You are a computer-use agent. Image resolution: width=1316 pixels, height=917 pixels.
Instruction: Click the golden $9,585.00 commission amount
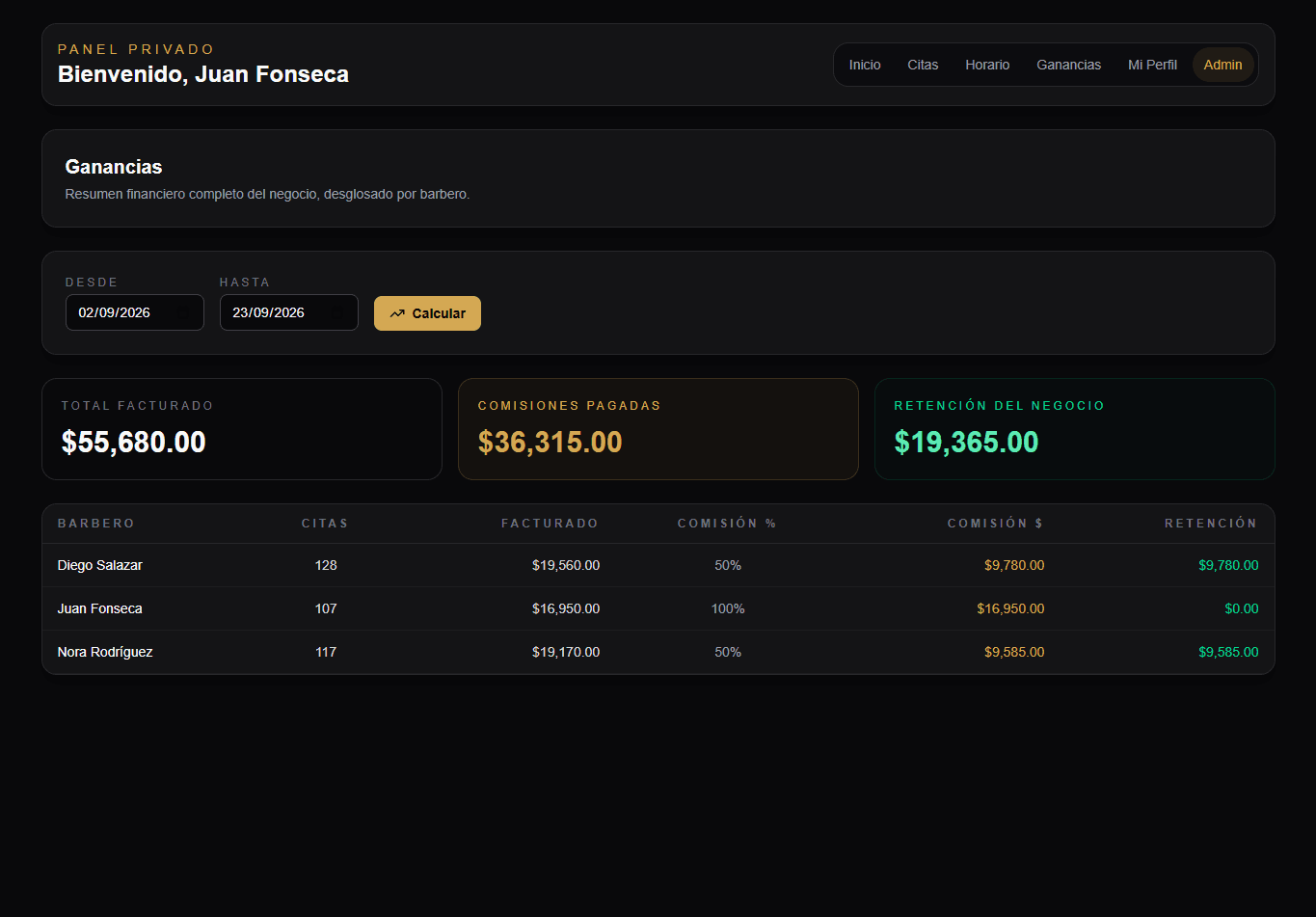(x=1014, y=652)
